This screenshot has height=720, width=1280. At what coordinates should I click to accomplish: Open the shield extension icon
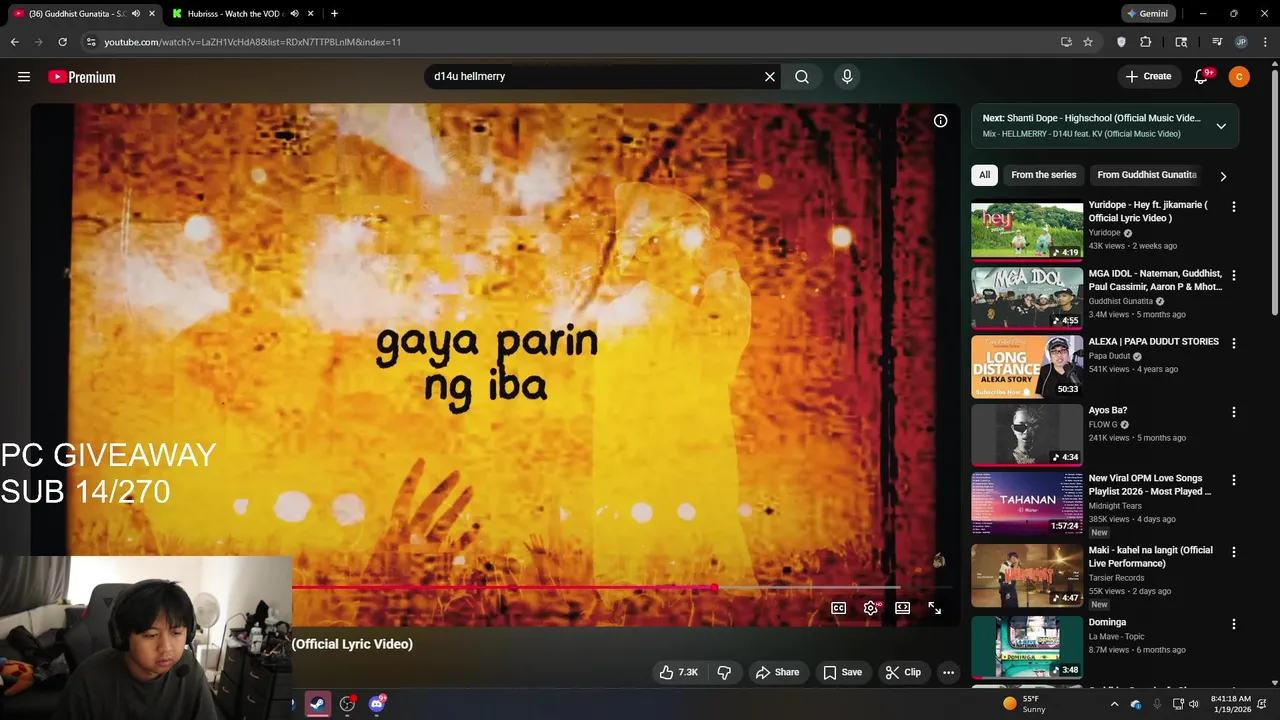(x=1121, y=42)
